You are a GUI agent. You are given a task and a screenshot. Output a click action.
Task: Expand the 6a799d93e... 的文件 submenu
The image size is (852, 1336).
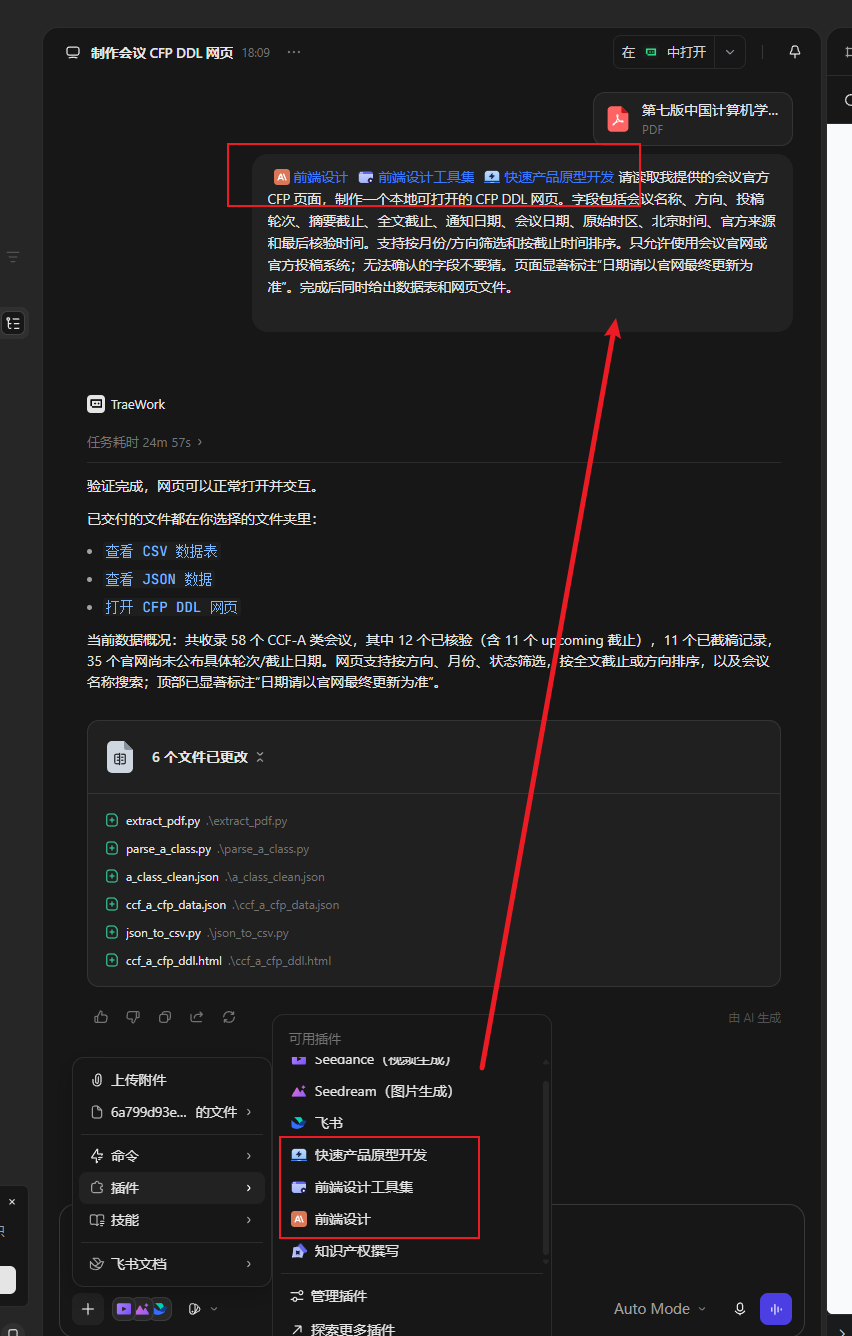(x=172, y=1112)
